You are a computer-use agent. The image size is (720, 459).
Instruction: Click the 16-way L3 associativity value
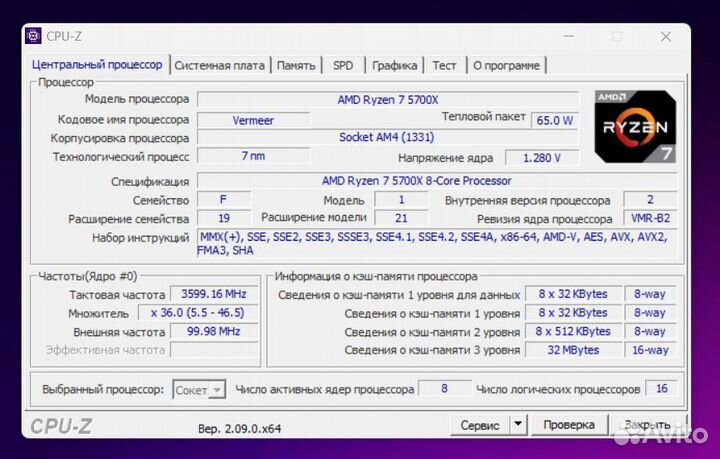tap(650, 350)
